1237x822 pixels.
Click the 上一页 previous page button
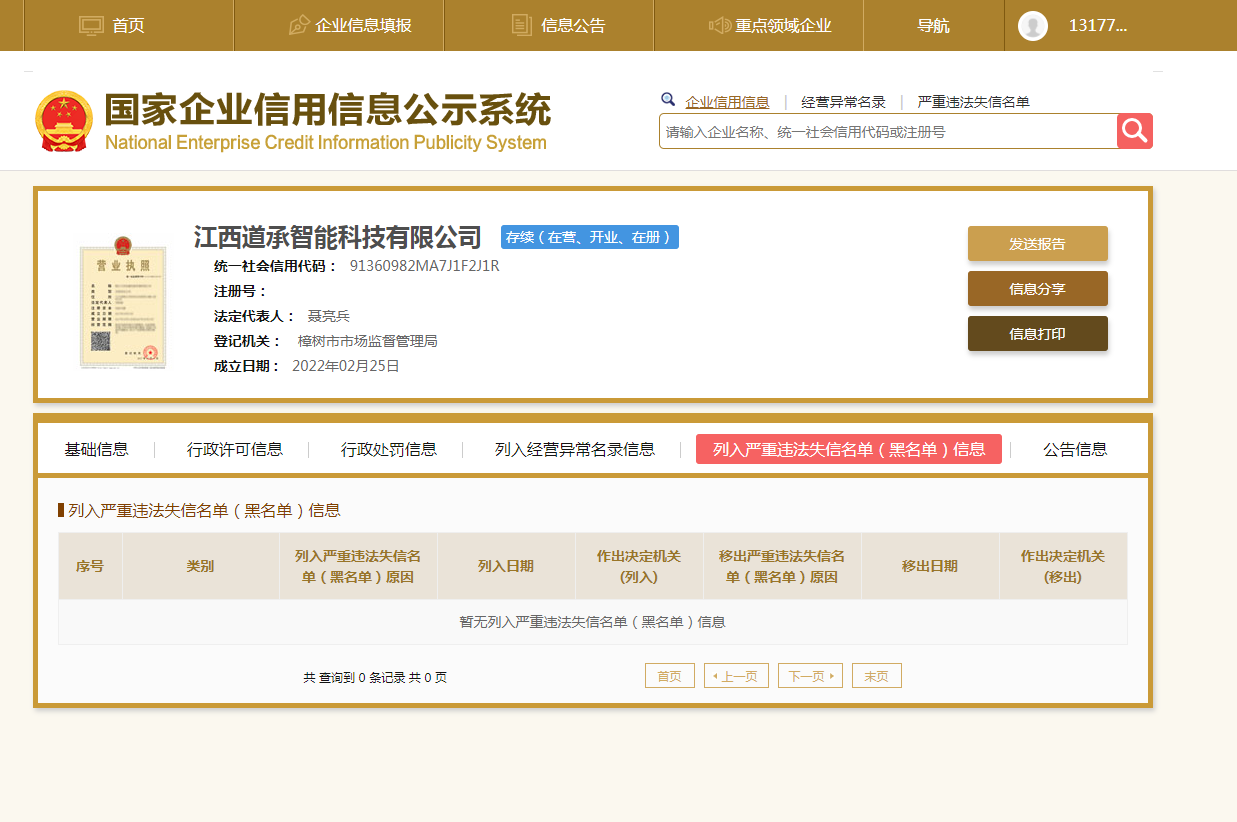tap(737, 676)
